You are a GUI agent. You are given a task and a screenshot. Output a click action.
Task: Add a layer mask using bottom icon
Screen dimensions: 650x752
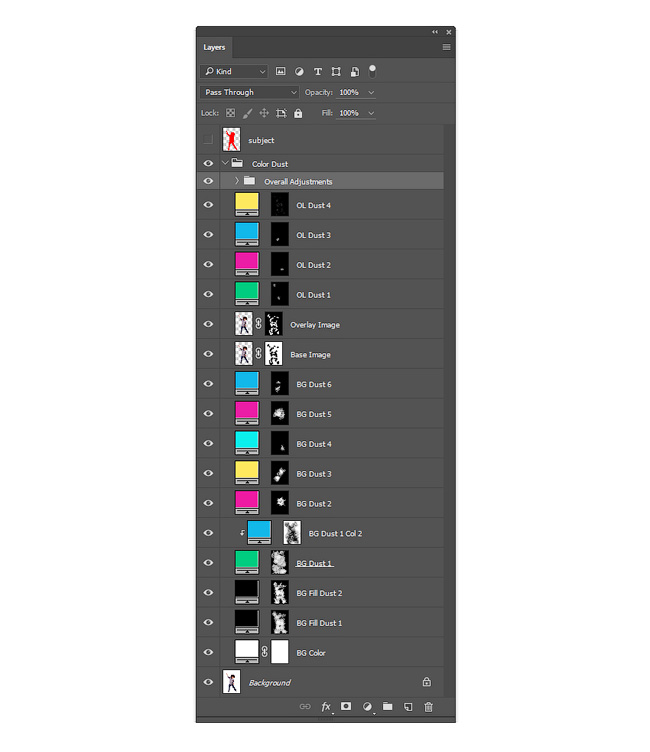[x=346, y=706]
